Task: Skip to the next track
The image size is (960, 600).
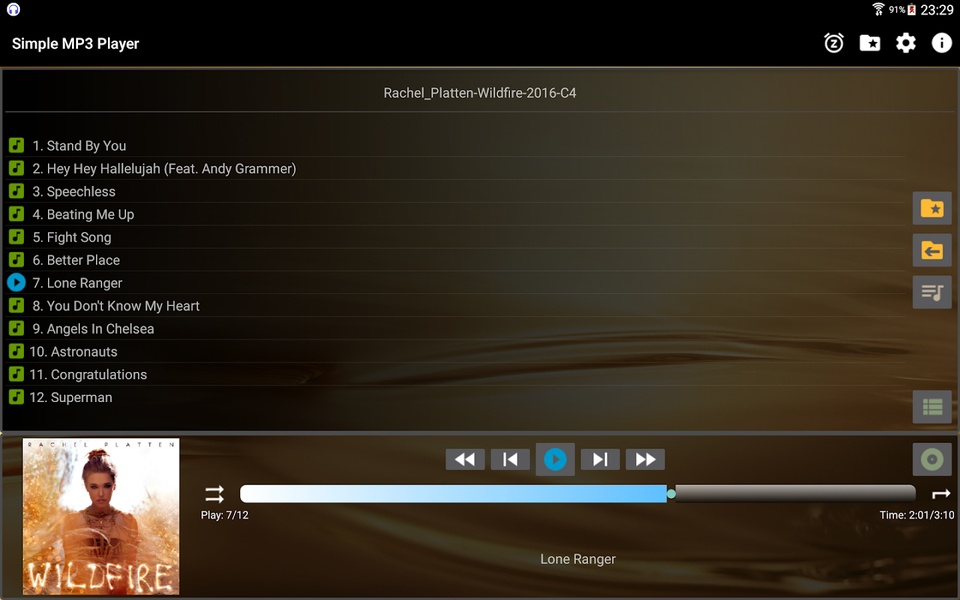Action: pos(600,459)
